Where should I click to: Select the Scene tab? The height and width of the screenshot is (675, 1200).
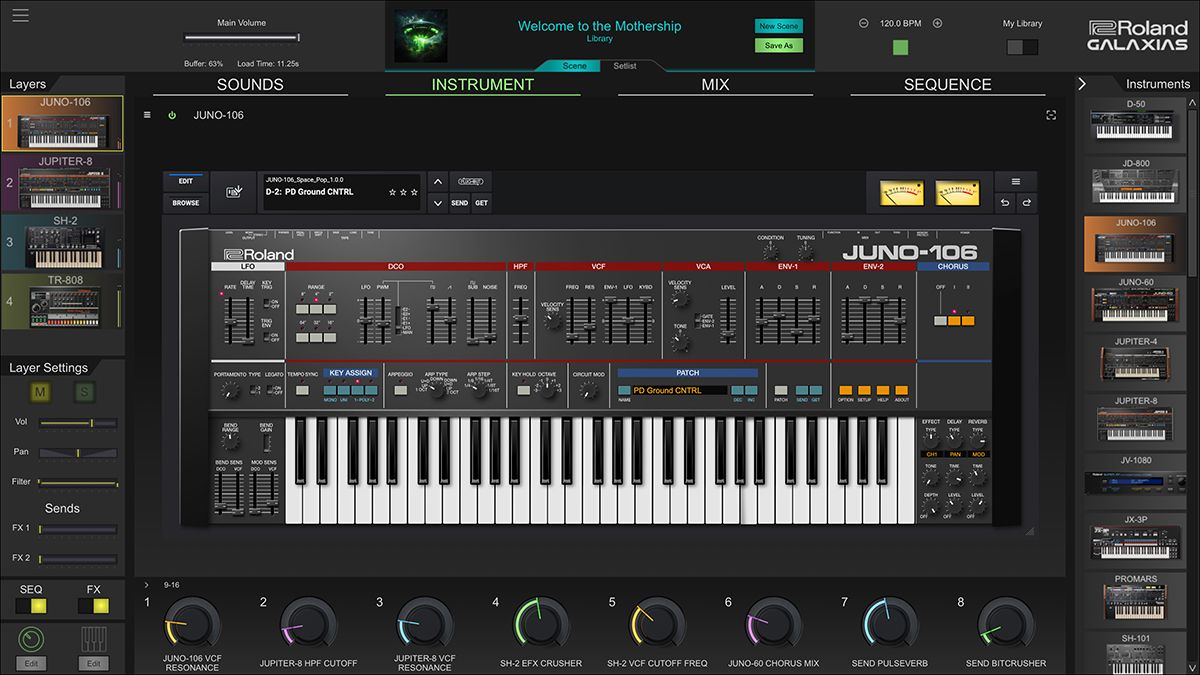(x=575, y=65)
